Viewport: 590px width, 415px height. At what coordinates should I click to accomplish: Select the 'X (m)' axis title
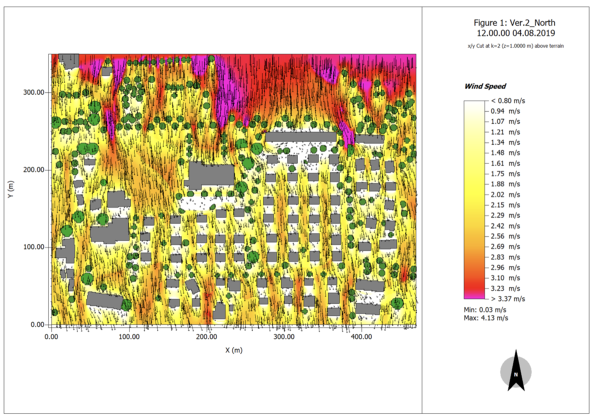pyautogui.click(x=234, y=350)
